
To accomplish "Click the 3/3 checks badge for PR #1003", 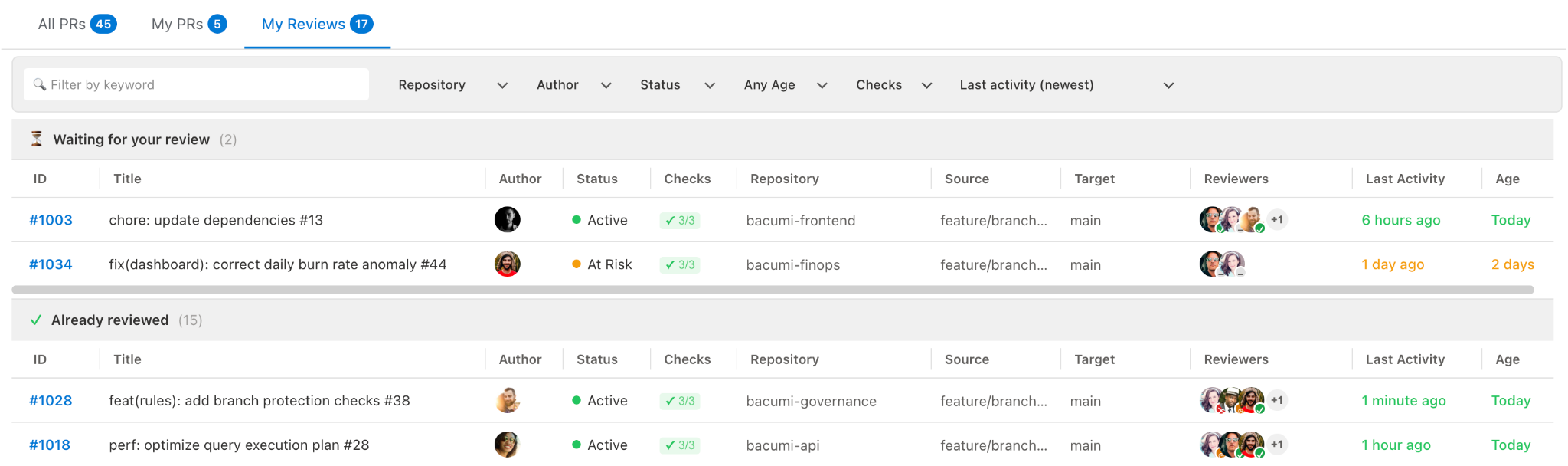I will 680,221.
